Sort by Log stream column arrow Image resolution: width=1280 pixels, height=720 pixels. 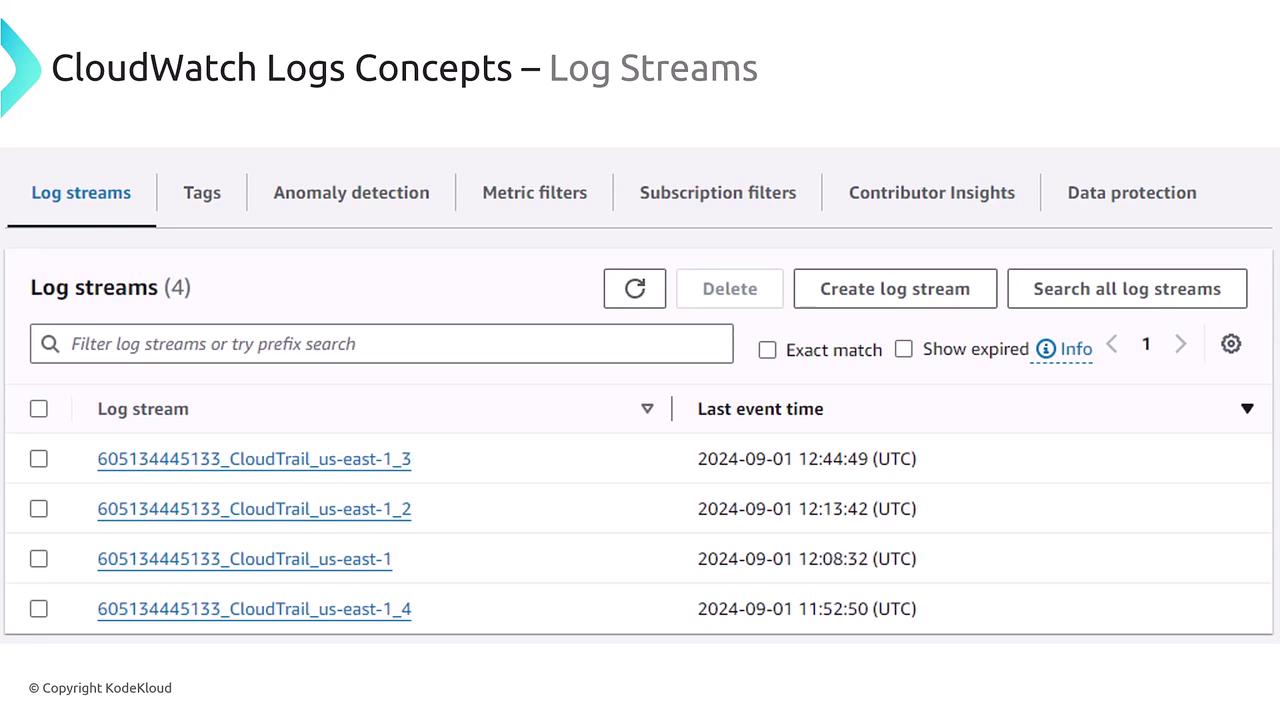(x=647, y=409)
